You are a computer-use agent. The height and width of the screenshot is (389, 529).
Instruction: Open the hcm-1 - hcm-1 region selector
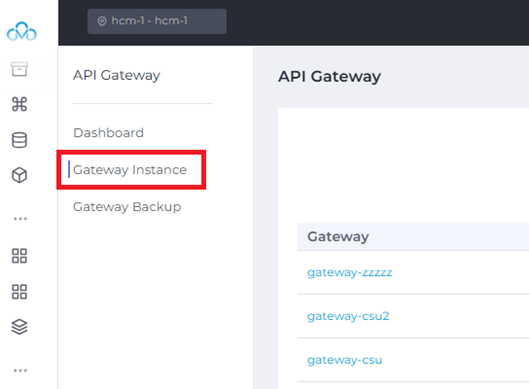157,21
